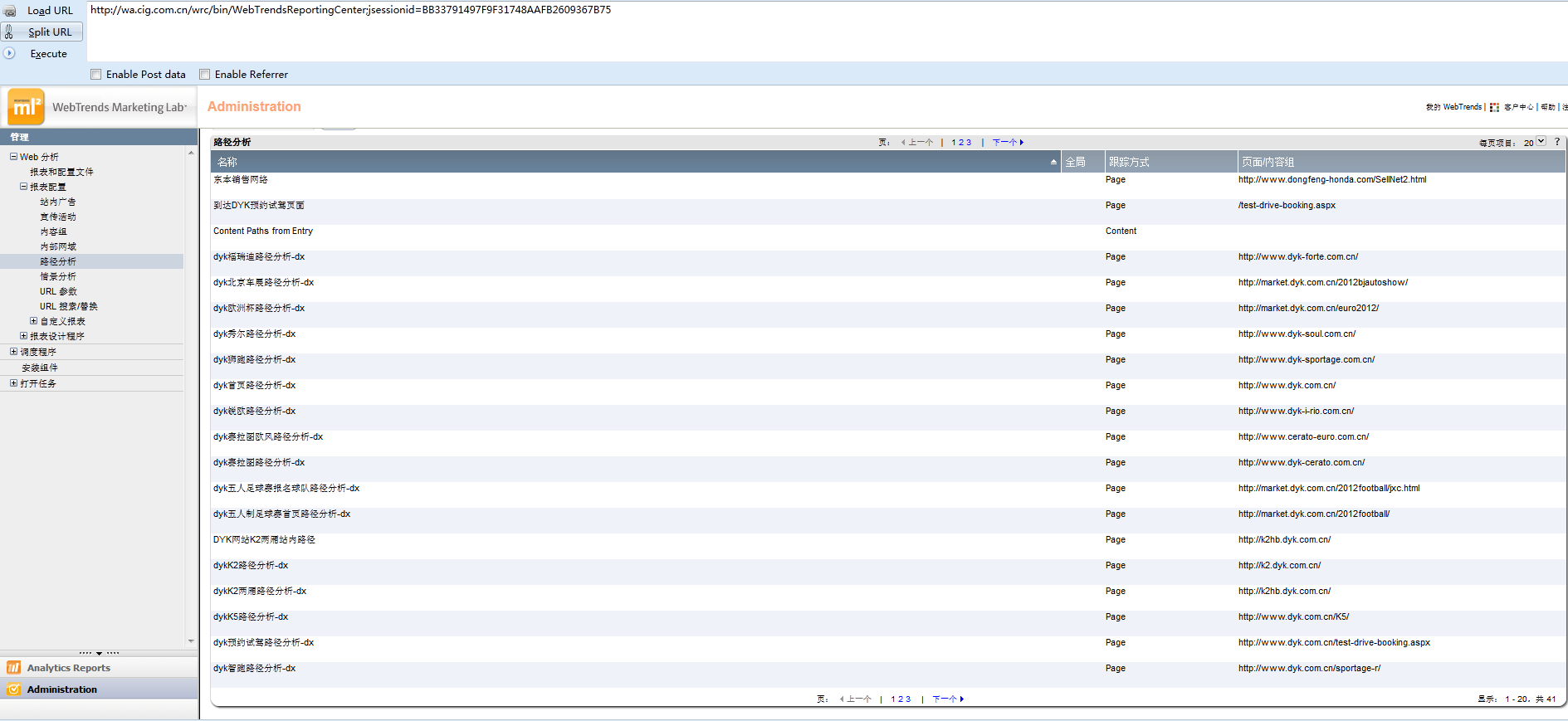1568x721 pixels.
Task: Click the Split URL button label
Action: click(x=50, y=32)
